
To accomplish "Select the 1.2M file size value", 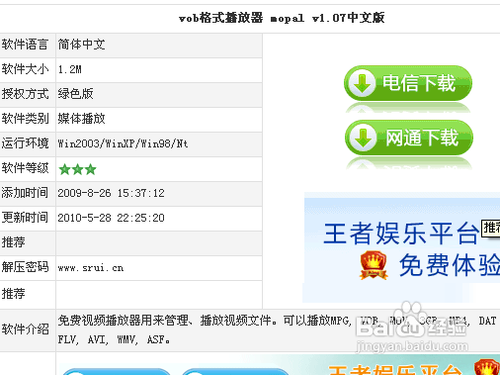I will [x=70, y=69].
